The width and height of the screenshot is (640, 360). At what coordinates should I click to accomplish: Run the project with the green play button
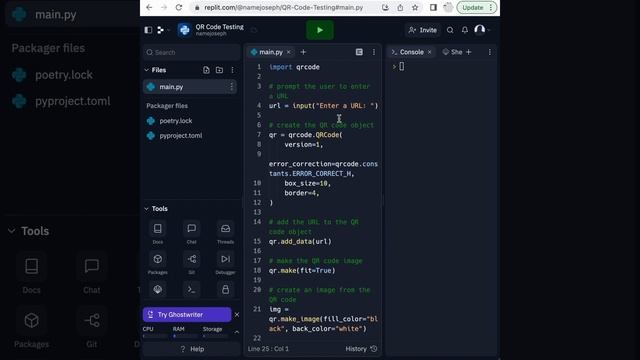tap(320, 30)
